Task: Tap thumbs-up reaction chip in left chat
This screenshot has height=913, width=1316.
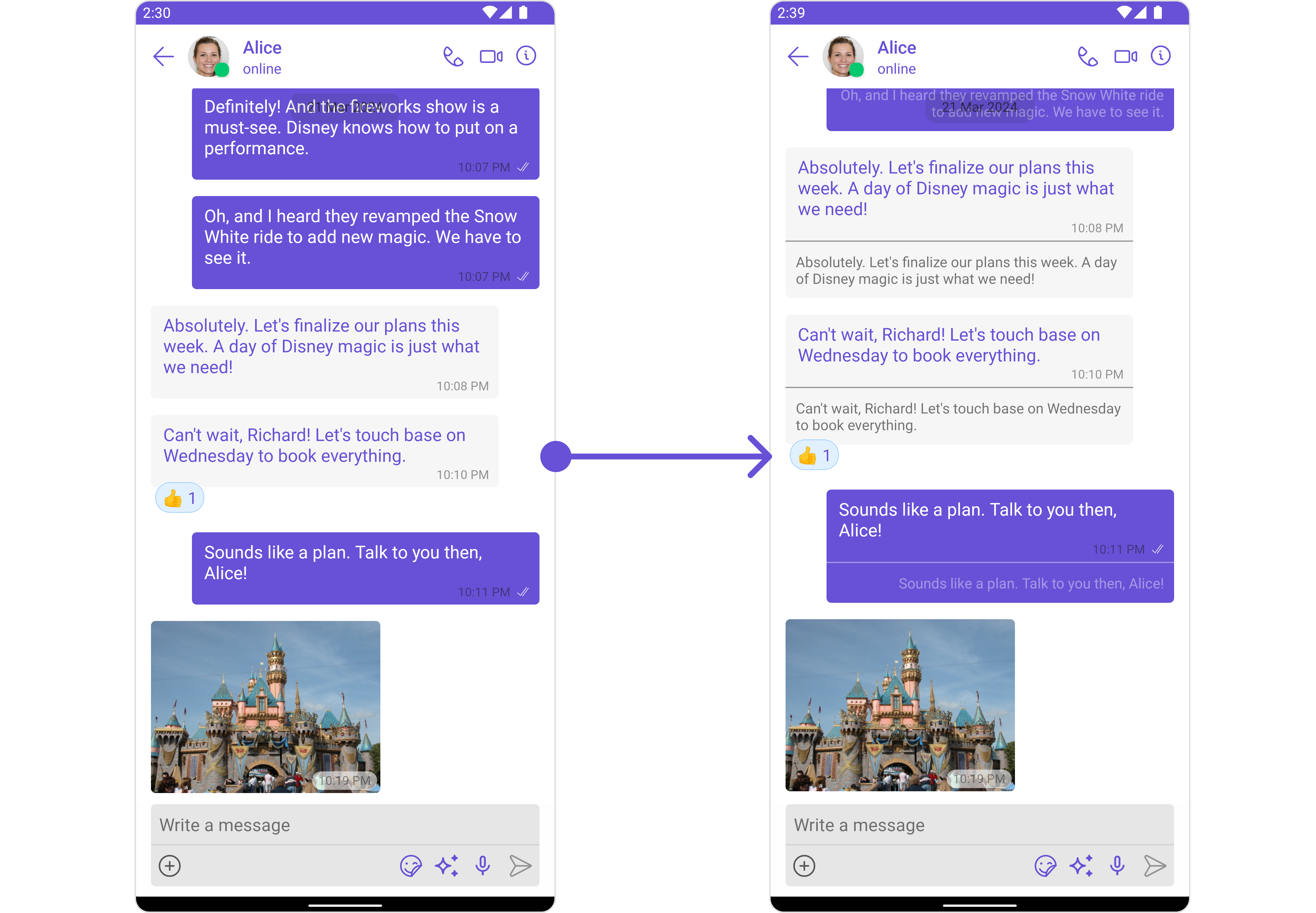Action: click(x=180, y=498)
